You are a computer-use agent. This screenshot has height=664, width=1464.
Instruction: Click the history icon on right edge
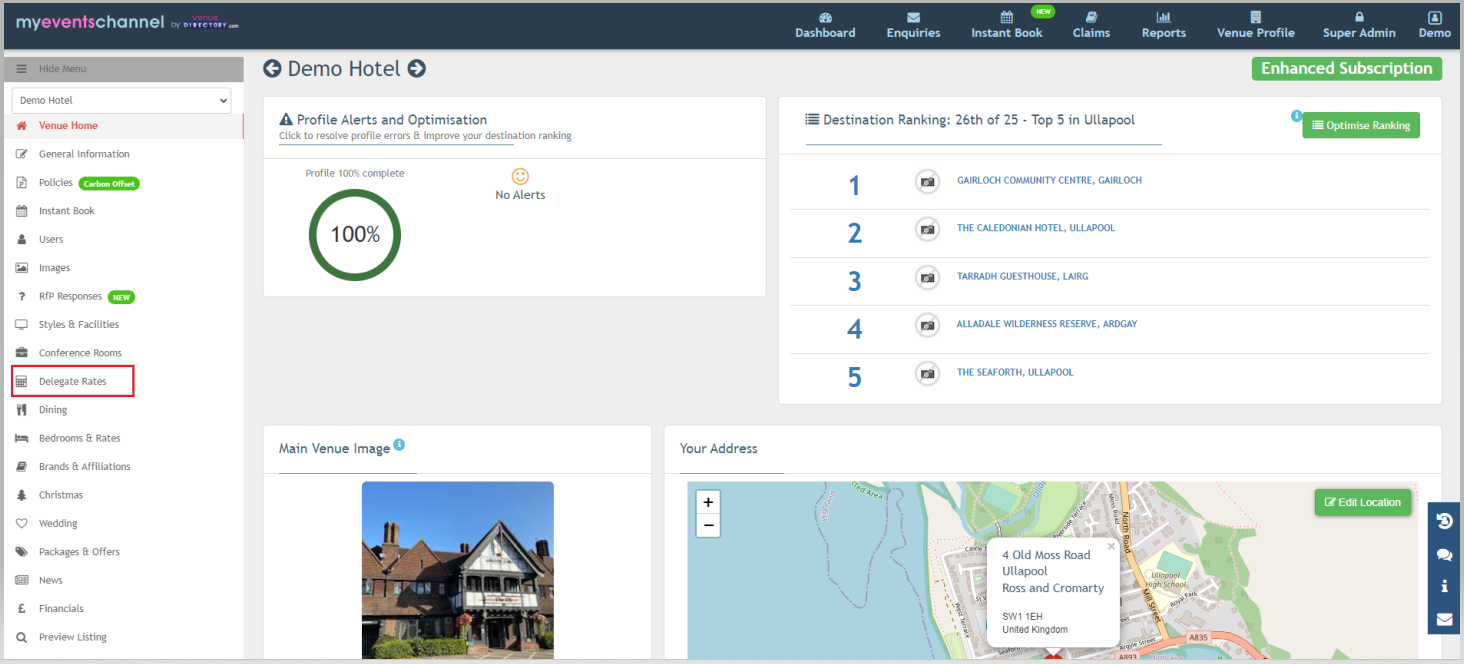pos(1444,521)
